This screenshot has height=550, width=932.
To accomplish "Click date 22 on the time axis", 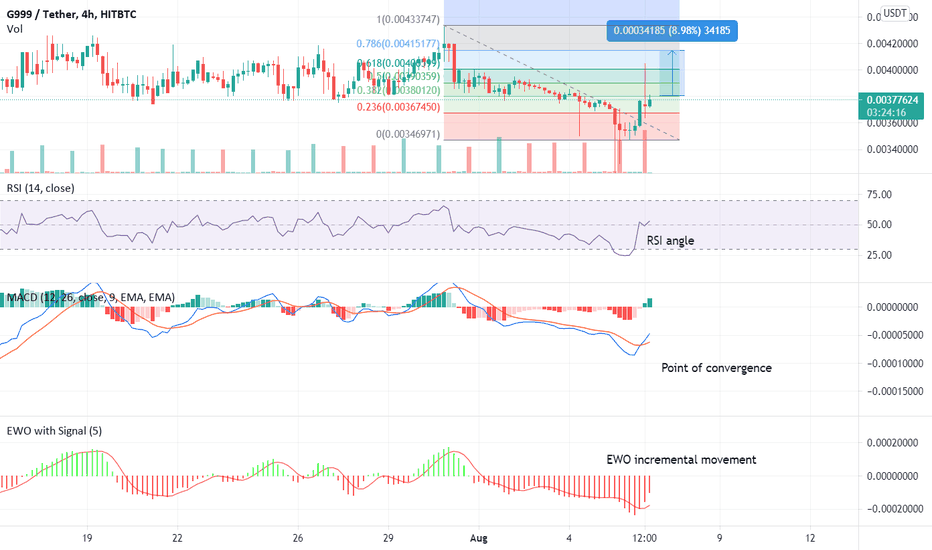I will [x=177, y=538].
